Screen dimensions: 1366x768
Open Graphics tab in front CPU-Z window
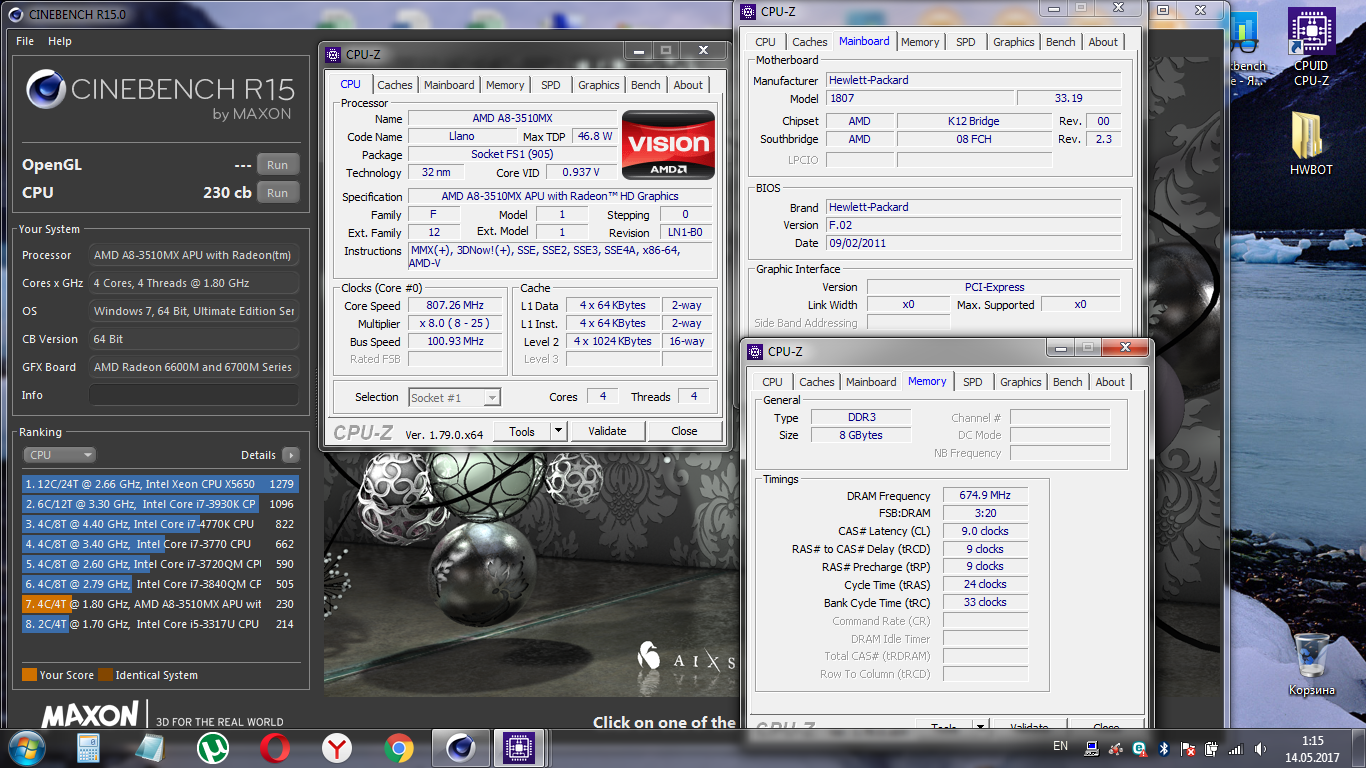598,85
